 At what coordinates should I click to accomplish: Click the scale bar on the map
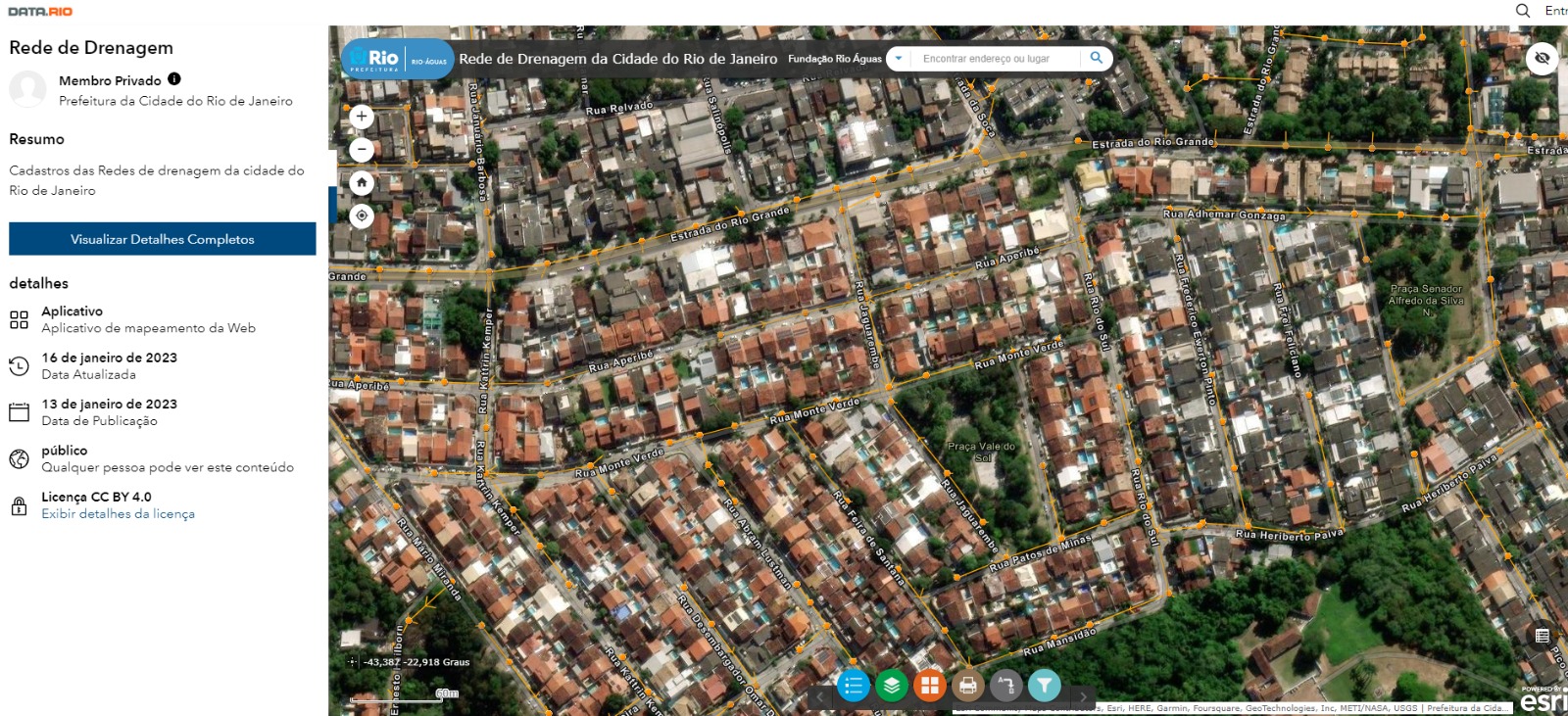405,696
